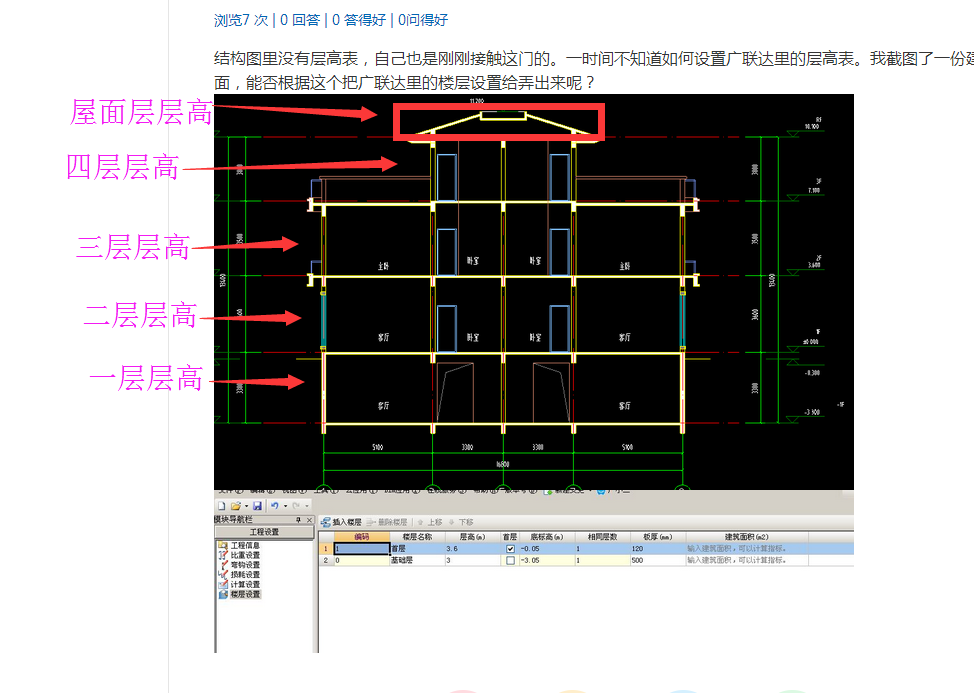Click the 编码 cell showing 0
Viewport: 974px width, 693px height.
pos(362,560)
